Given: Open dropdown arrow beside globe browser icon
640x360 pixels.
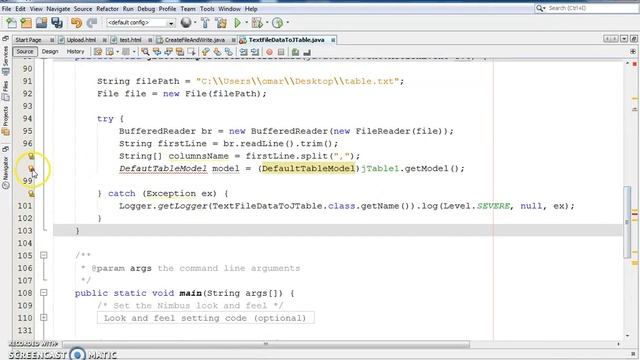Looking at the screenshot, I should coord(195,23).
